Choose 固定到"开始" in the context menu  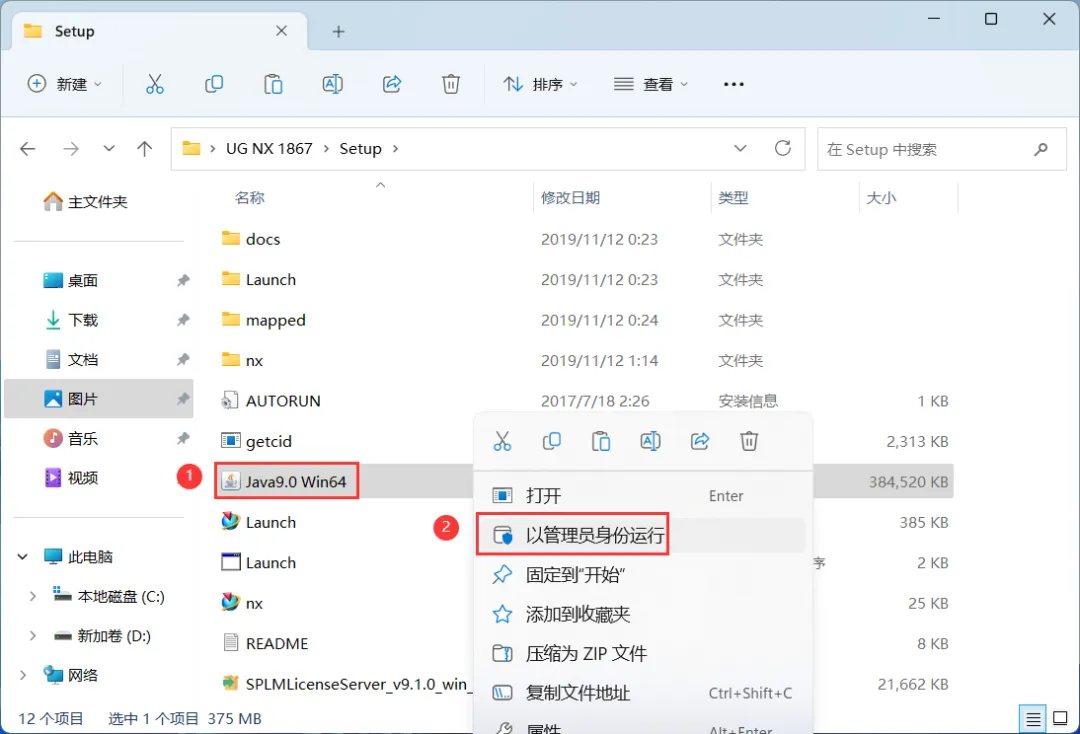[x=643, y=574]
